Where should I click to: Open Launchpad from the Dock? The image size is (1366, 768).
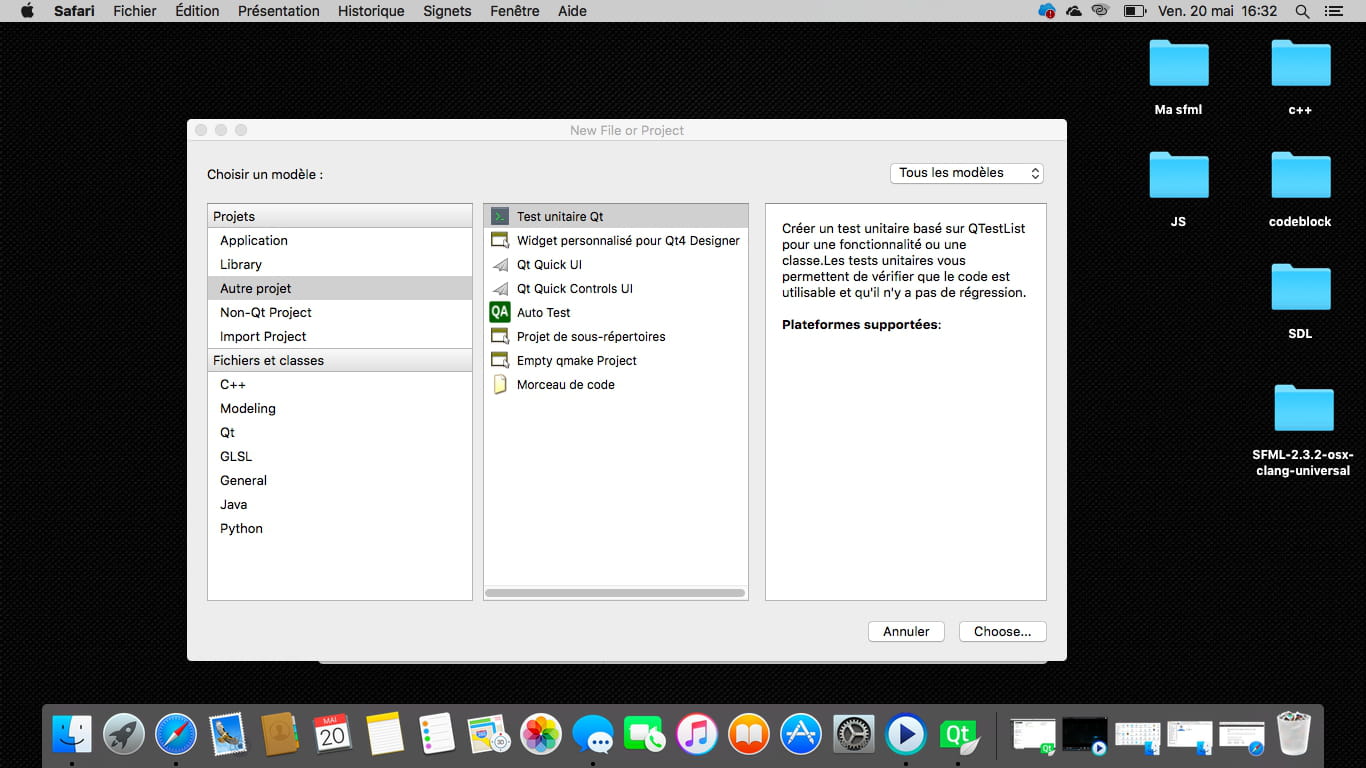124,736
